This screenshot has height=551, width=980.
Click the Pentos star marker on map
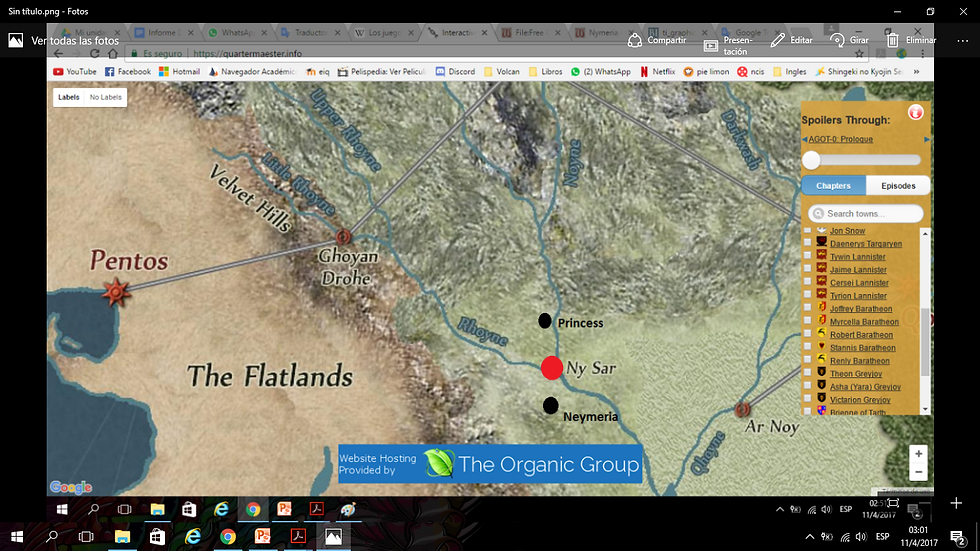[x=116, y=292]
